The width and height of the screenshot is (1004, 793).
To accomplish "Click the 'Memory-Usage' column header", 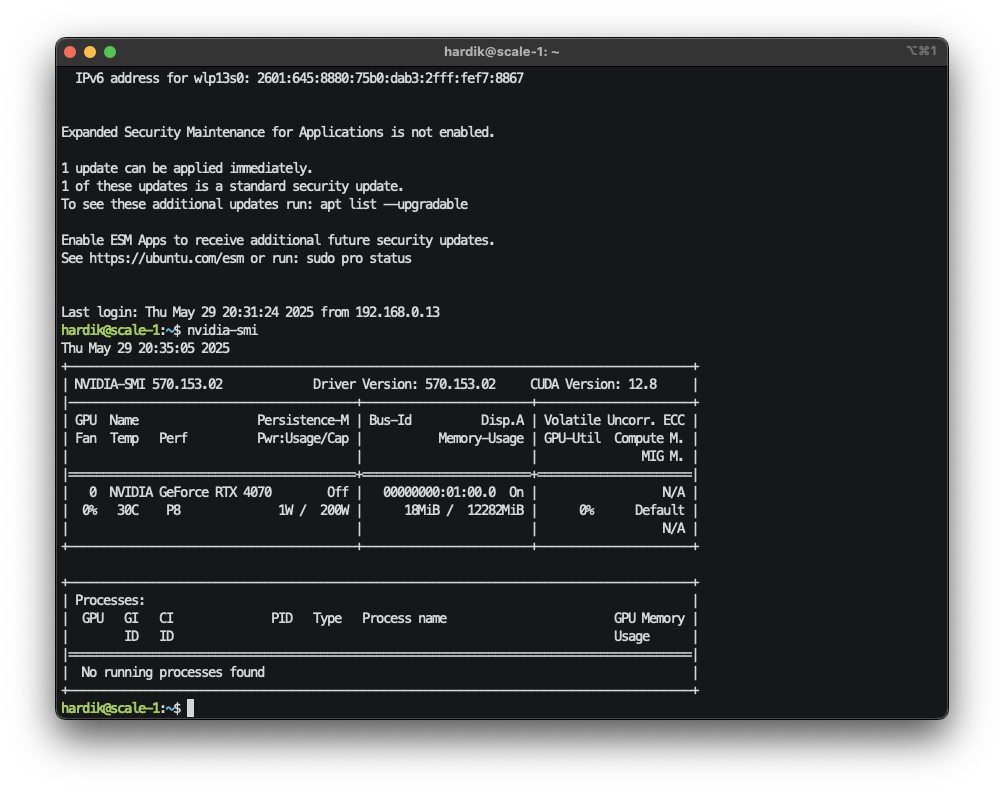I will click(481, 438).
